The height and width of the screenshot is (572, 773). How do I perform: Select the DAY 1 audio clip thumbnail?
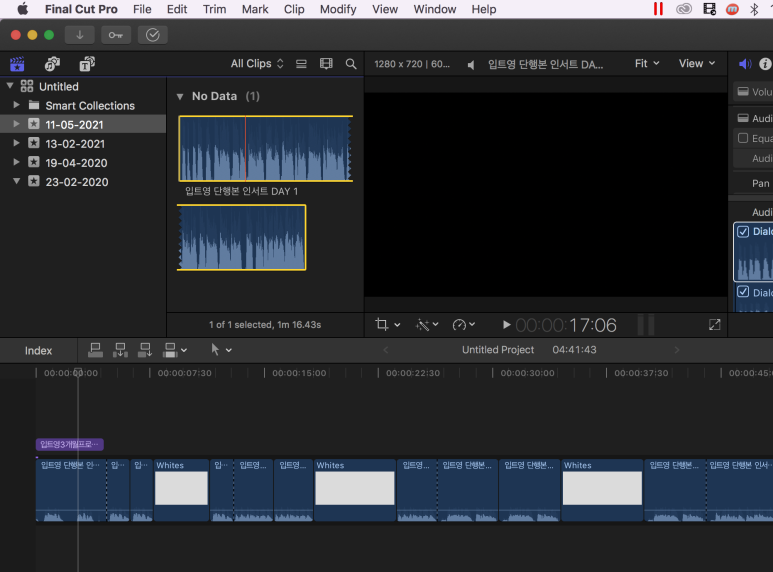point(266,148)
